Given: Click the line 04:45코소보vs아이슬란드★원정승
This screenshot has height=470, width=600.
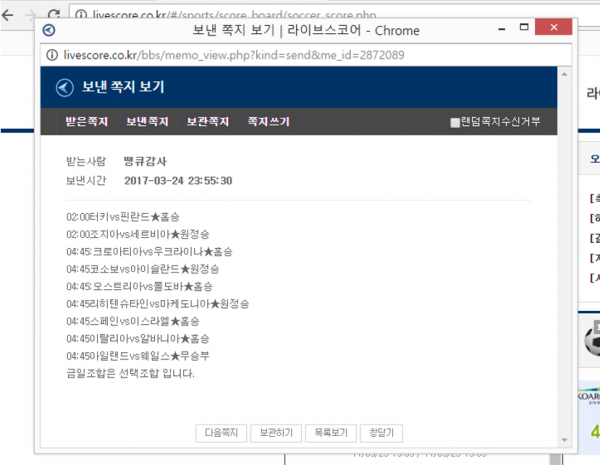Looking at the screenshot, I should click(143, 269).
